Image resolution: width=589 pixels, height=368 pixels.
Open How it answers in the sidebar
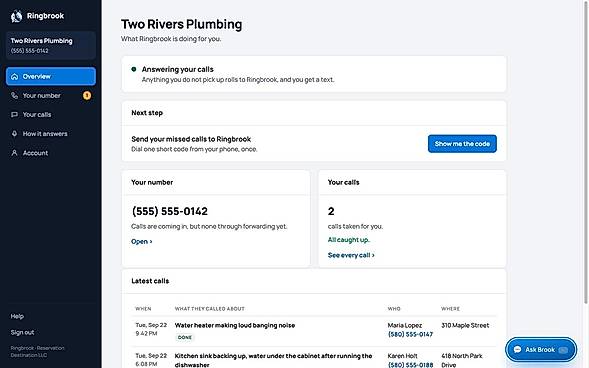coord(51,134)
